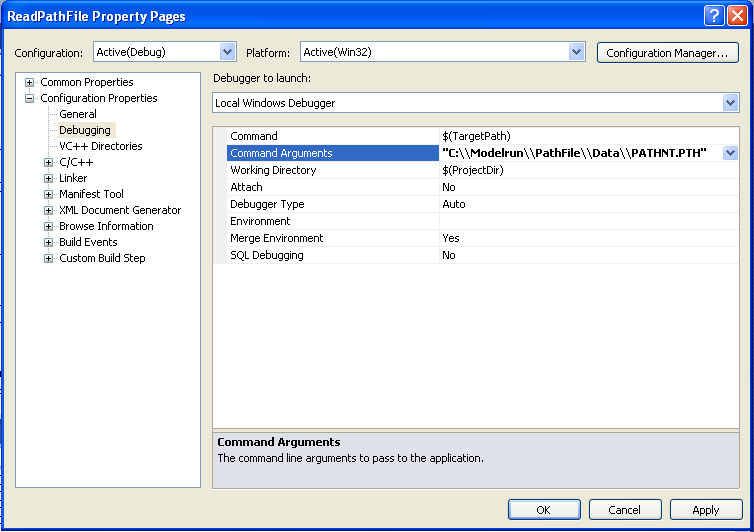Click the empty Environment value field

[x=589, y=221]
